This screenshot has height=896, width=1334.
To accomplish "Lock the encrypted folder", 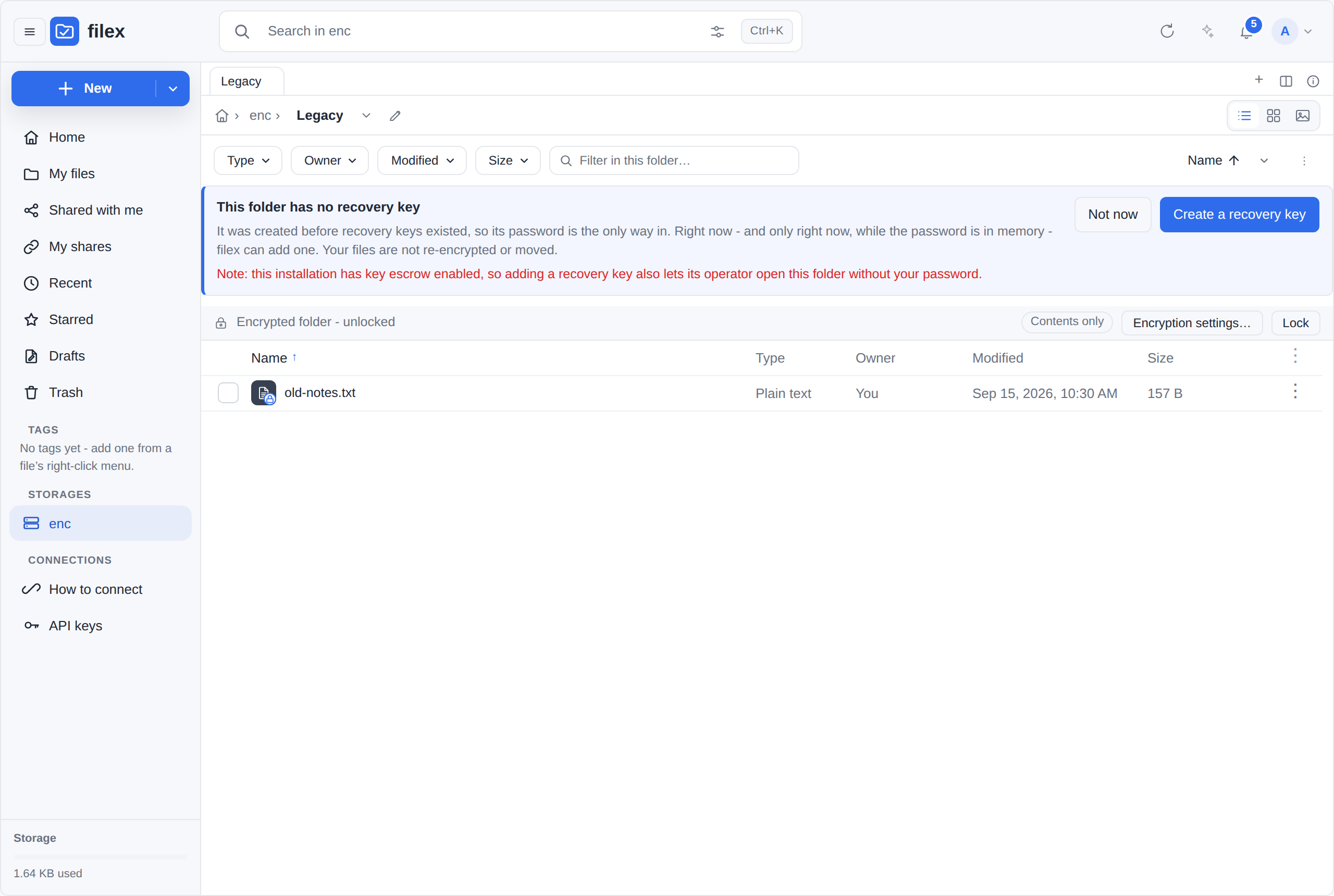I will 1295,323.
